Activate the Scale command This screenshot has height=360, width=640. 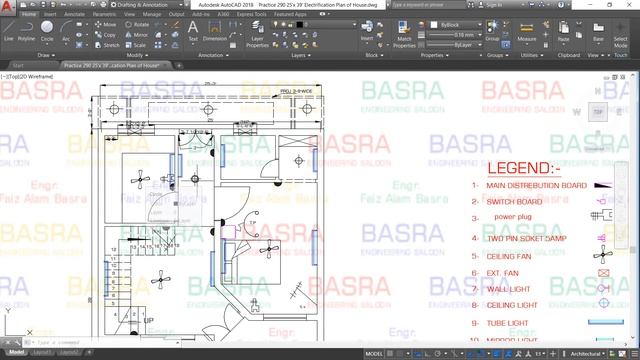point(136,45)
